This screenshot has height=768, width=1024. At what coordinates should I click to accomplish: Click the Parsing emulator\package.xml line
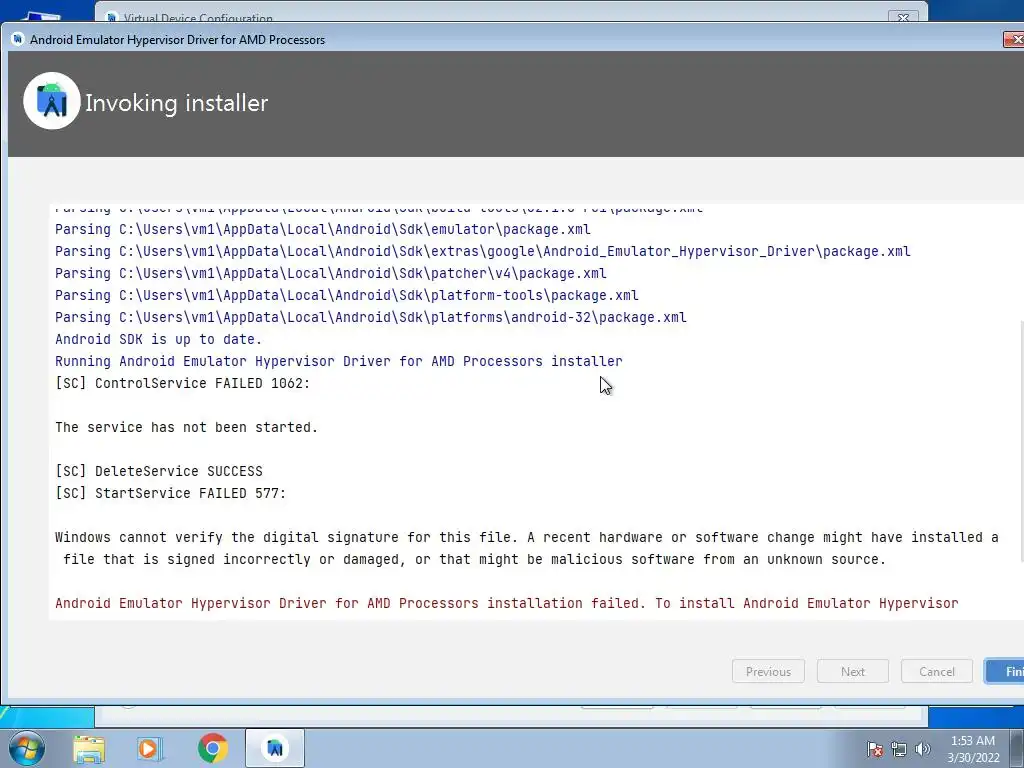[323, 230]
